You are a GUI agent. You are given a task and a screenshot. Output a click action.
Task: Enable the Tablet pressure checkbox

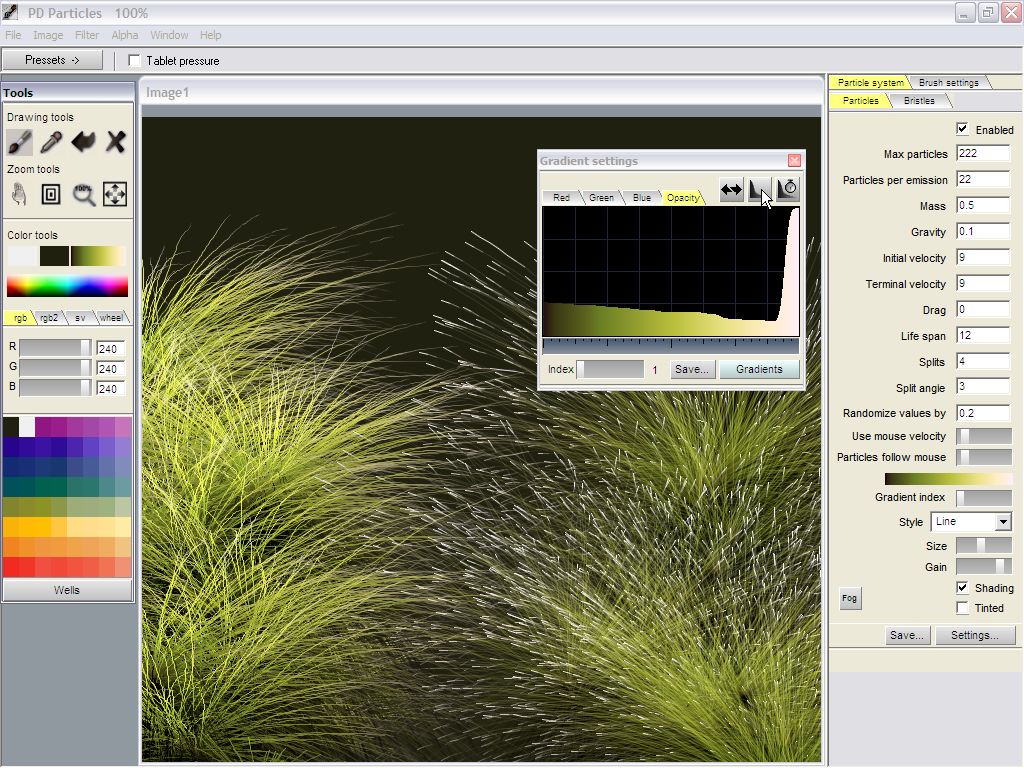click(135, 61)
